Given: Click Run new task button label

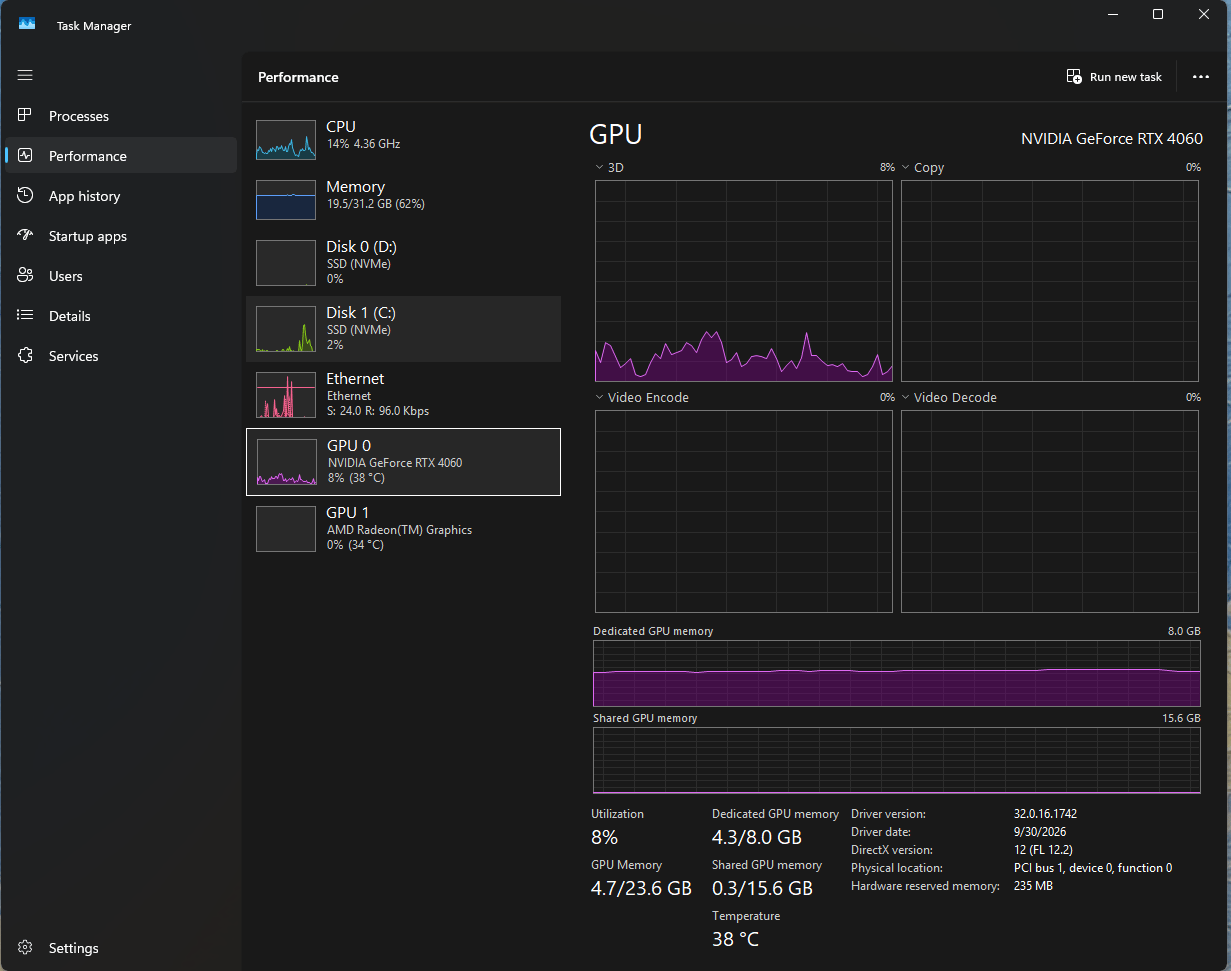Looking at the screenshot, I should pos(1126,77).
